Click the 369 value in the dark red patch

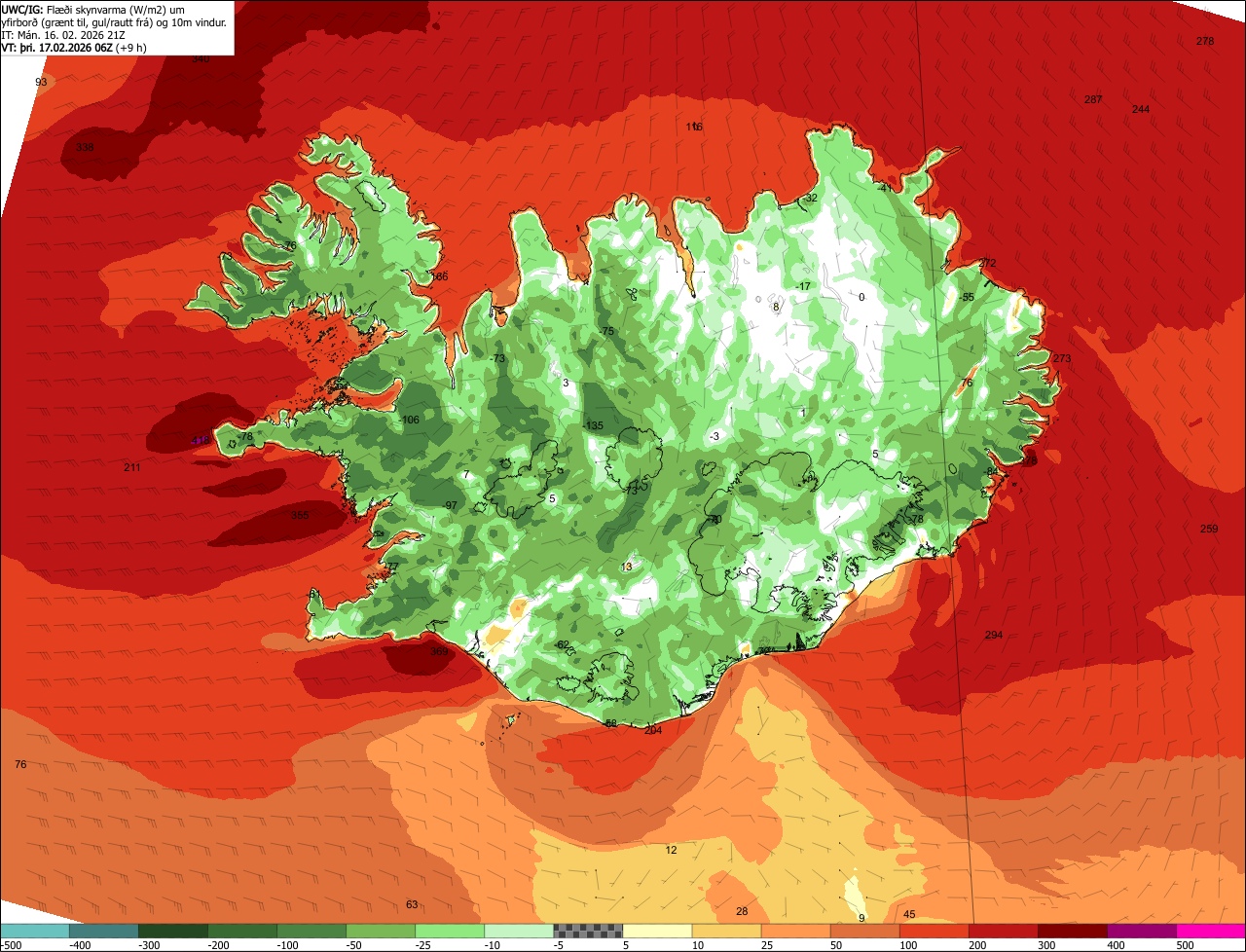tap(439, 651)
